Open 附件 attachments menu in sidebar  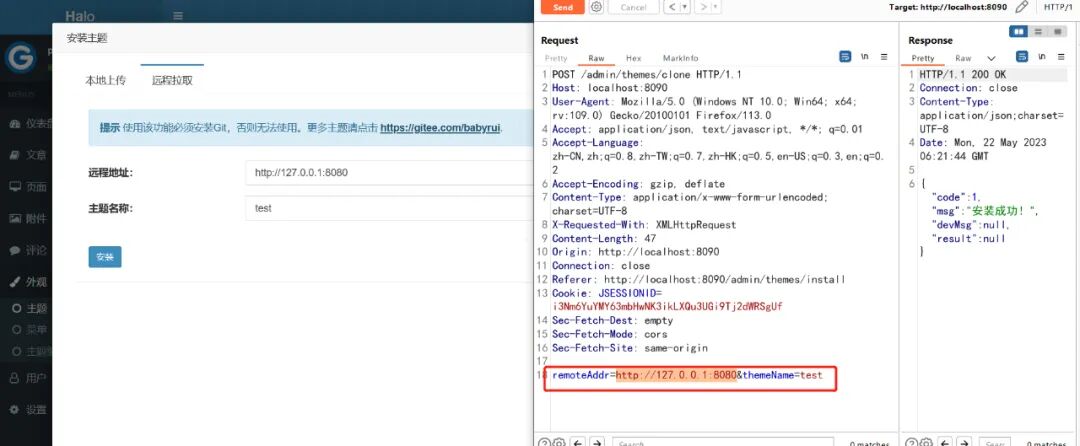pos(28,219)
